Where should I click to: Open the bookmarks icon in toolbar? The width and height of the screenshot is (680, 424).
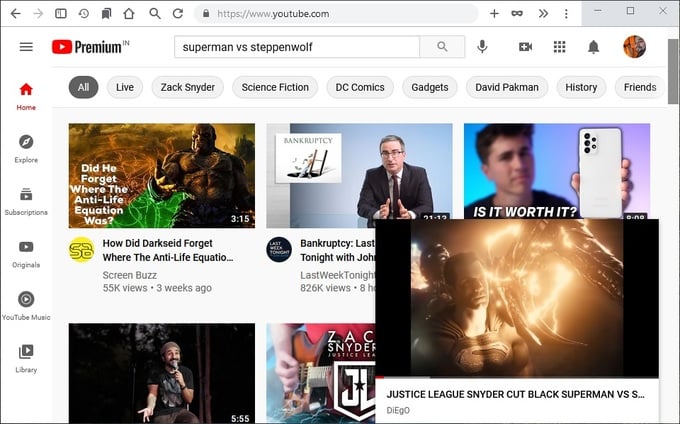[106, 14]
